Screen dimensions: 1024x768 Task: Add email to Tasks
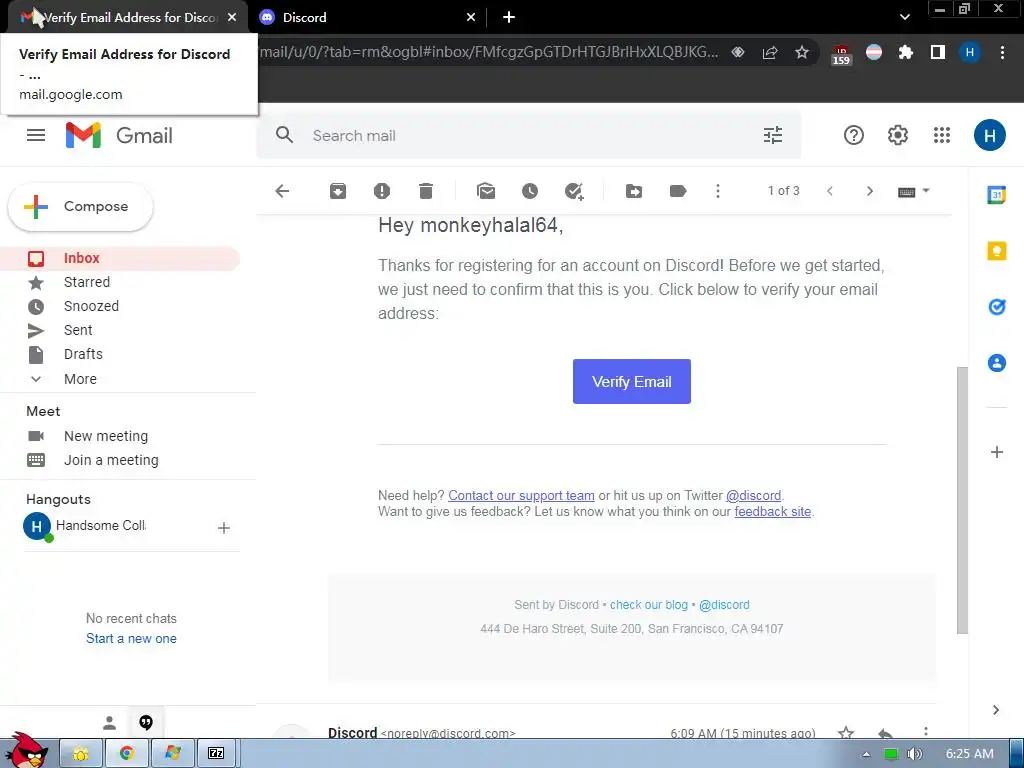pyautogui.click(x=574, y=191)
